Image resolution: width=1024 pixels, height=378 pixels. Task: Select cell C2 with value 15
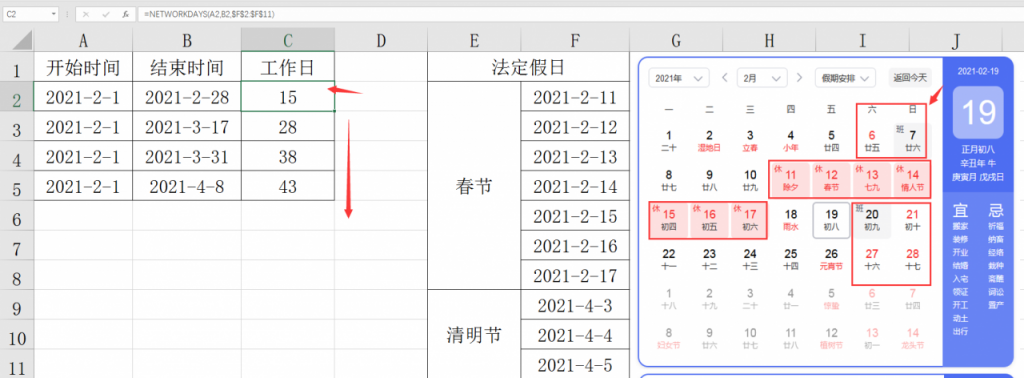point(288,97)
